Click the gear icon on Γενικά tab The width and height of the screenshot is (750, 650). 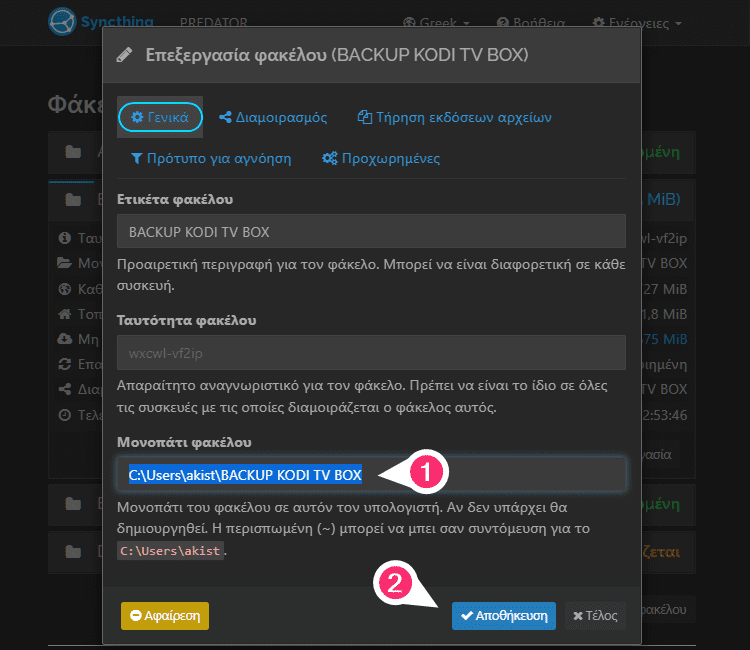(137, 117)
